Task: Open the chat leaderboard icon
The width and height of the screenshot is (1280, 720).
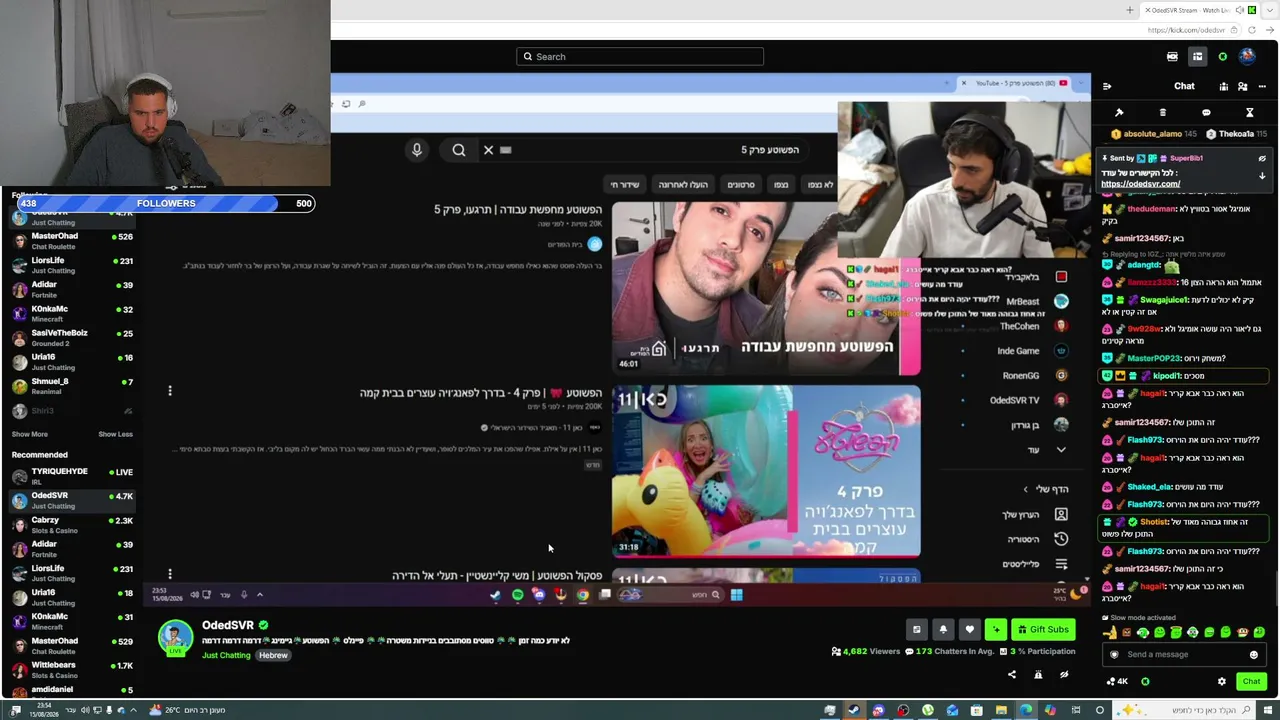Action: click(x=1223, y=87)
